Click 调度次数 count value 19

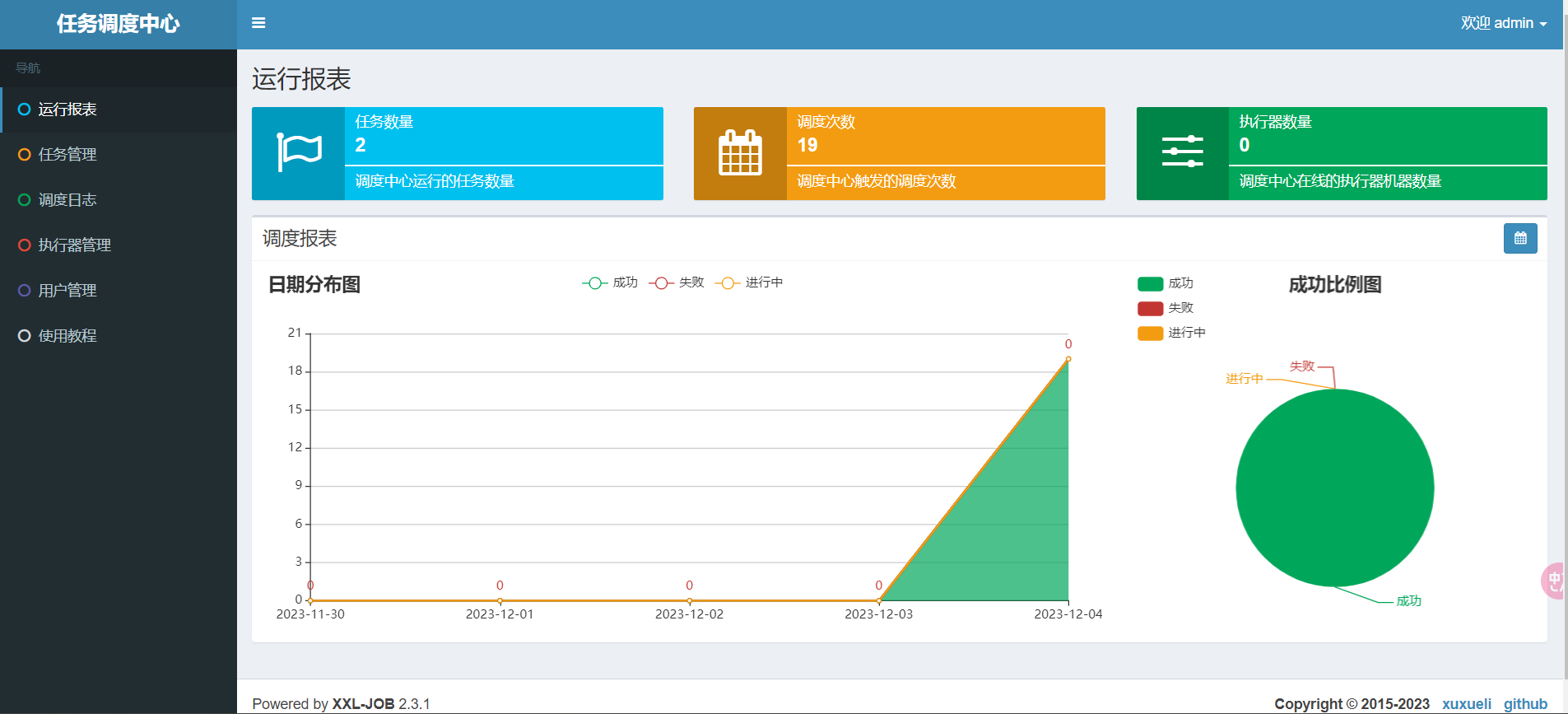tap(807, 145)
